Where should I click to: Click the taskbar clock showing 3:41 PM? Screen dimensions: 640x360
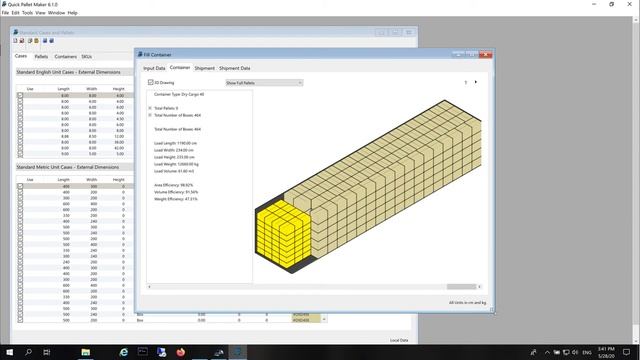(607, 352)
